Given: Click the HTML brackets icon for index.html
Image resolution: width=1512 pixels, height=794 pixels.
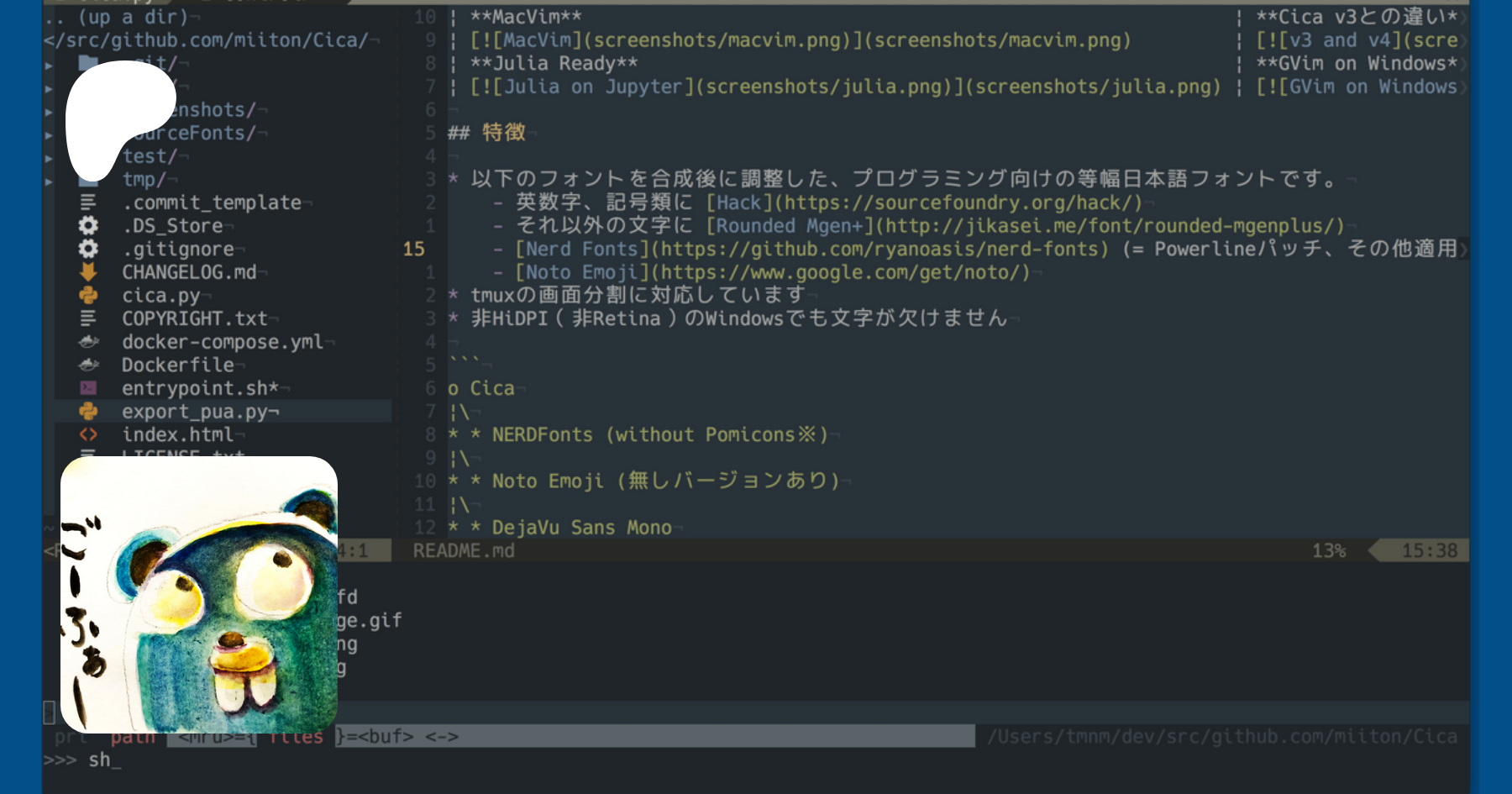Looking at the screenshot, I should (88, 434).
